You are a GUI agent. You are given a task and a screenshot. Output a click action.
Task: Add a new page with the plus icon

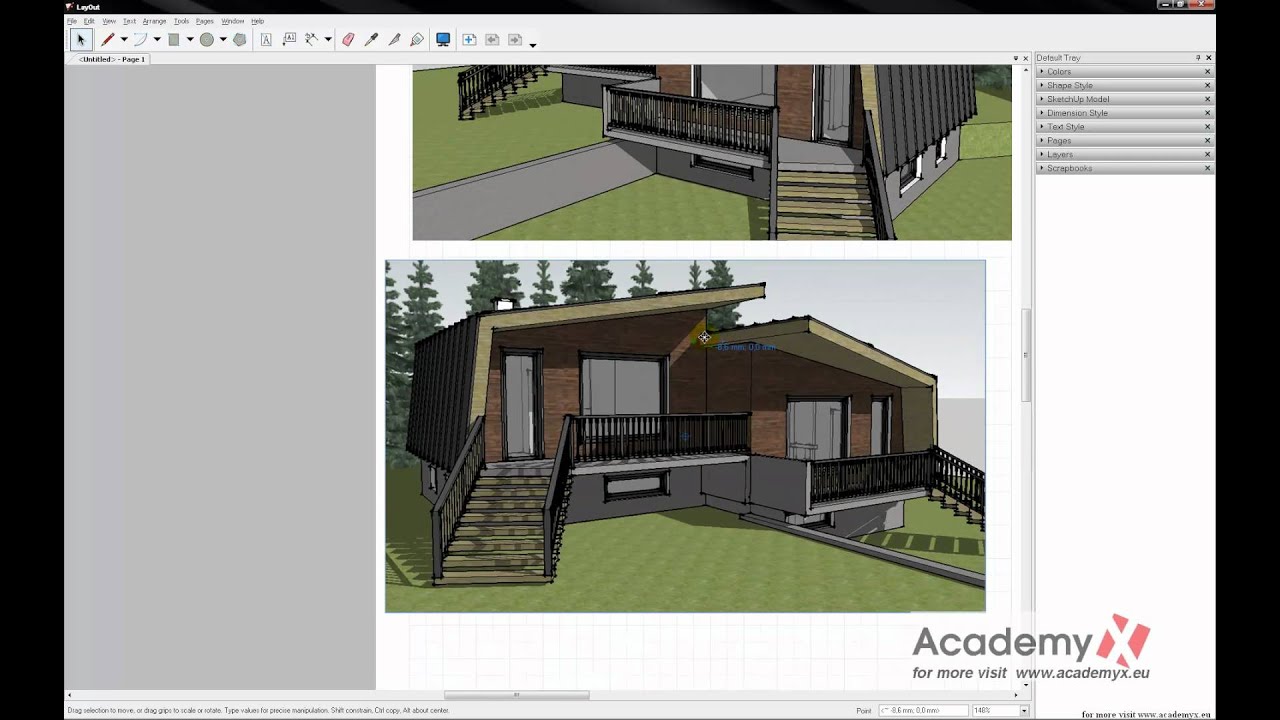[x=469, y=40]
